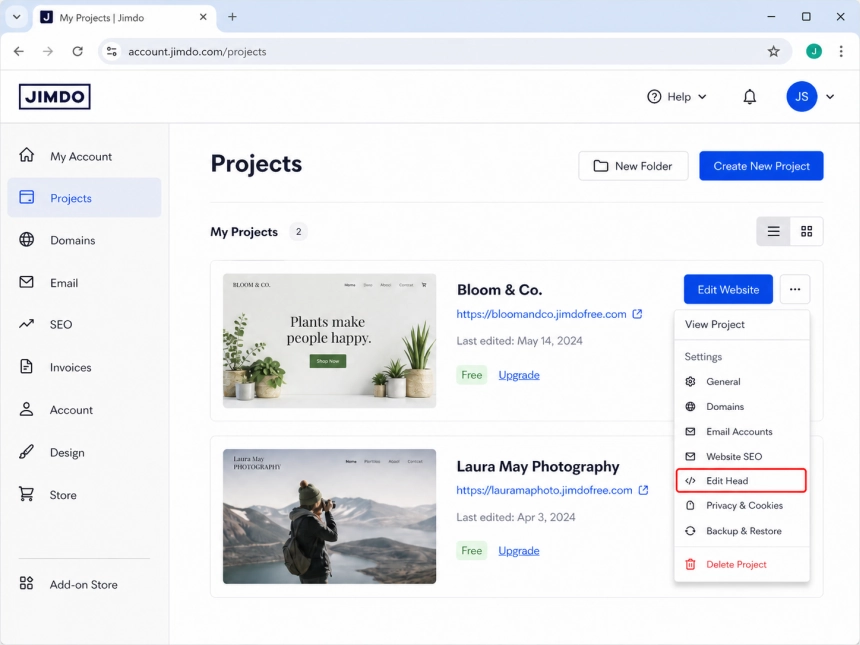
Task: Open Invoices in the sidebar
Action: coord(84,367)
